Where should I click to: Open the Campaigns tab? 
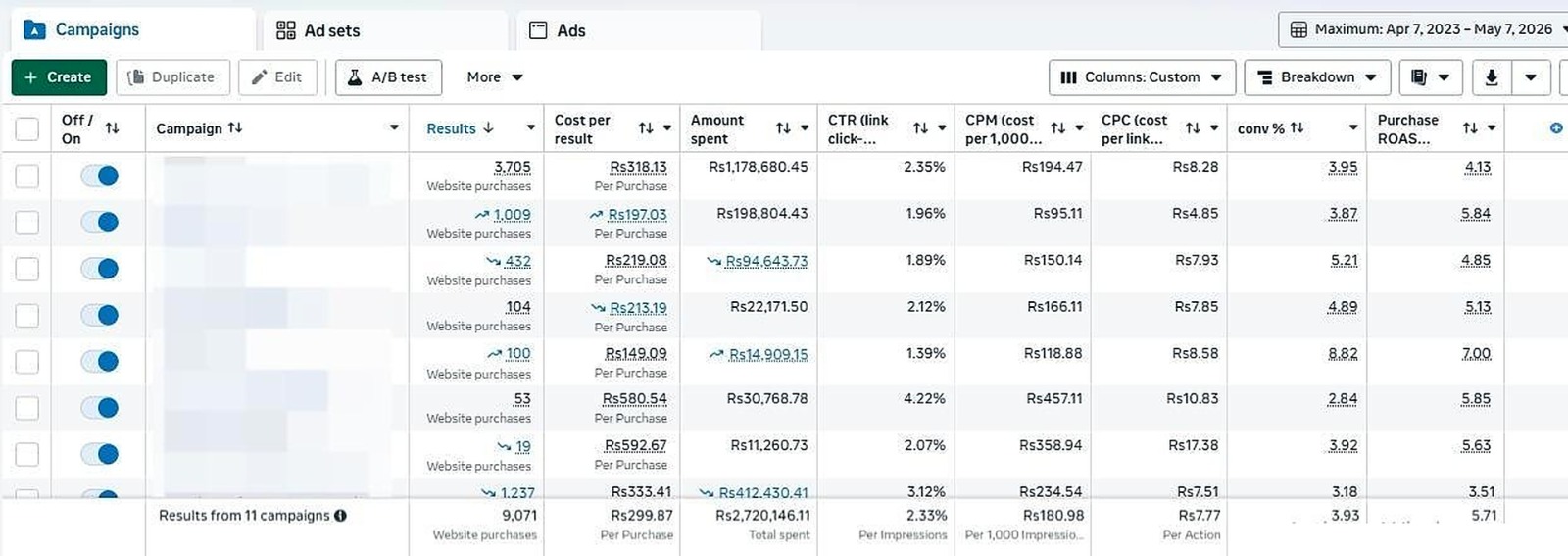[132, 29]
